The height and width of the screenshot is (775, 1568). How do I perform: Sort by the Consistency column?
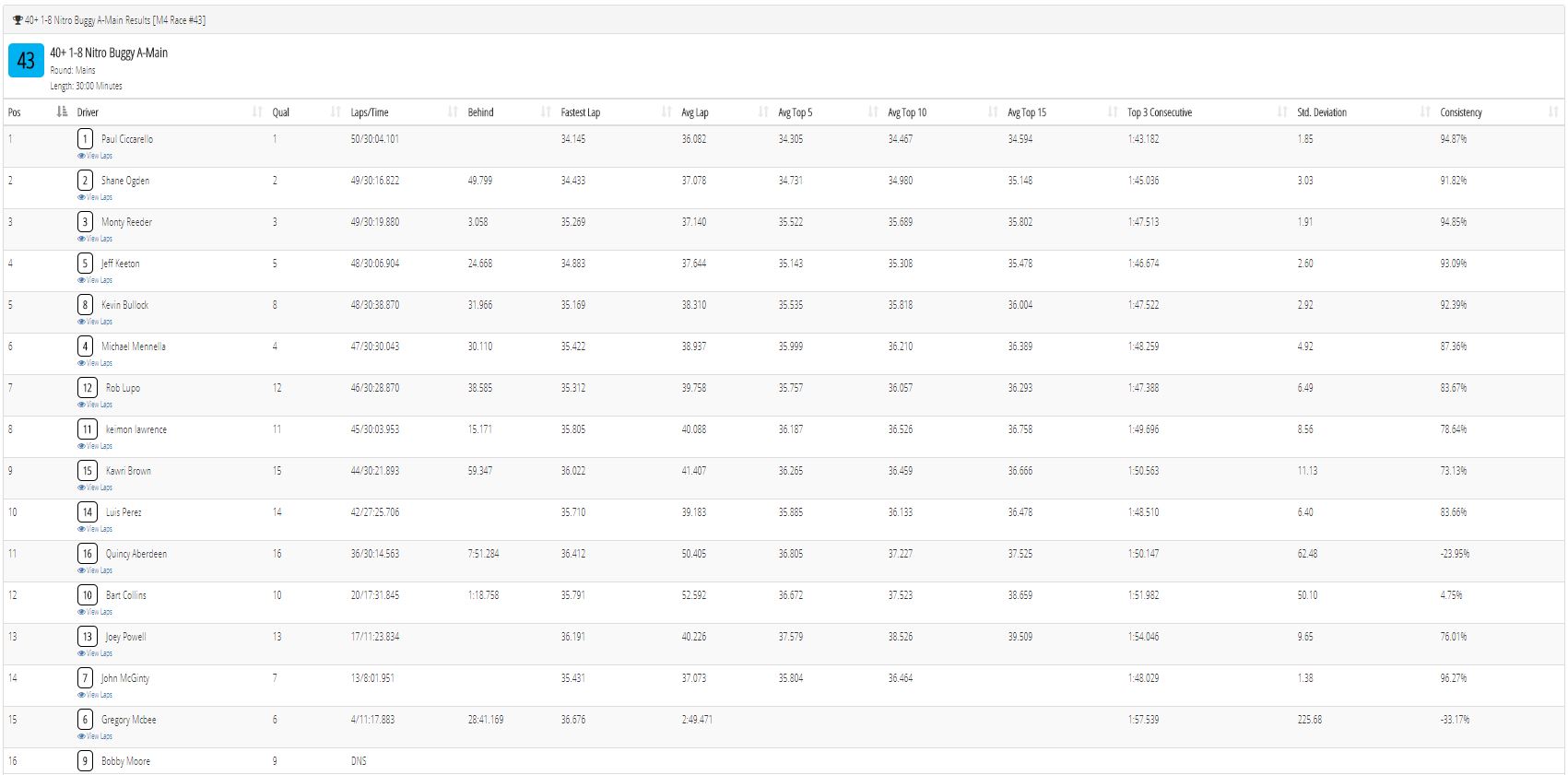pyautogui.click(x=1499, y=112)
